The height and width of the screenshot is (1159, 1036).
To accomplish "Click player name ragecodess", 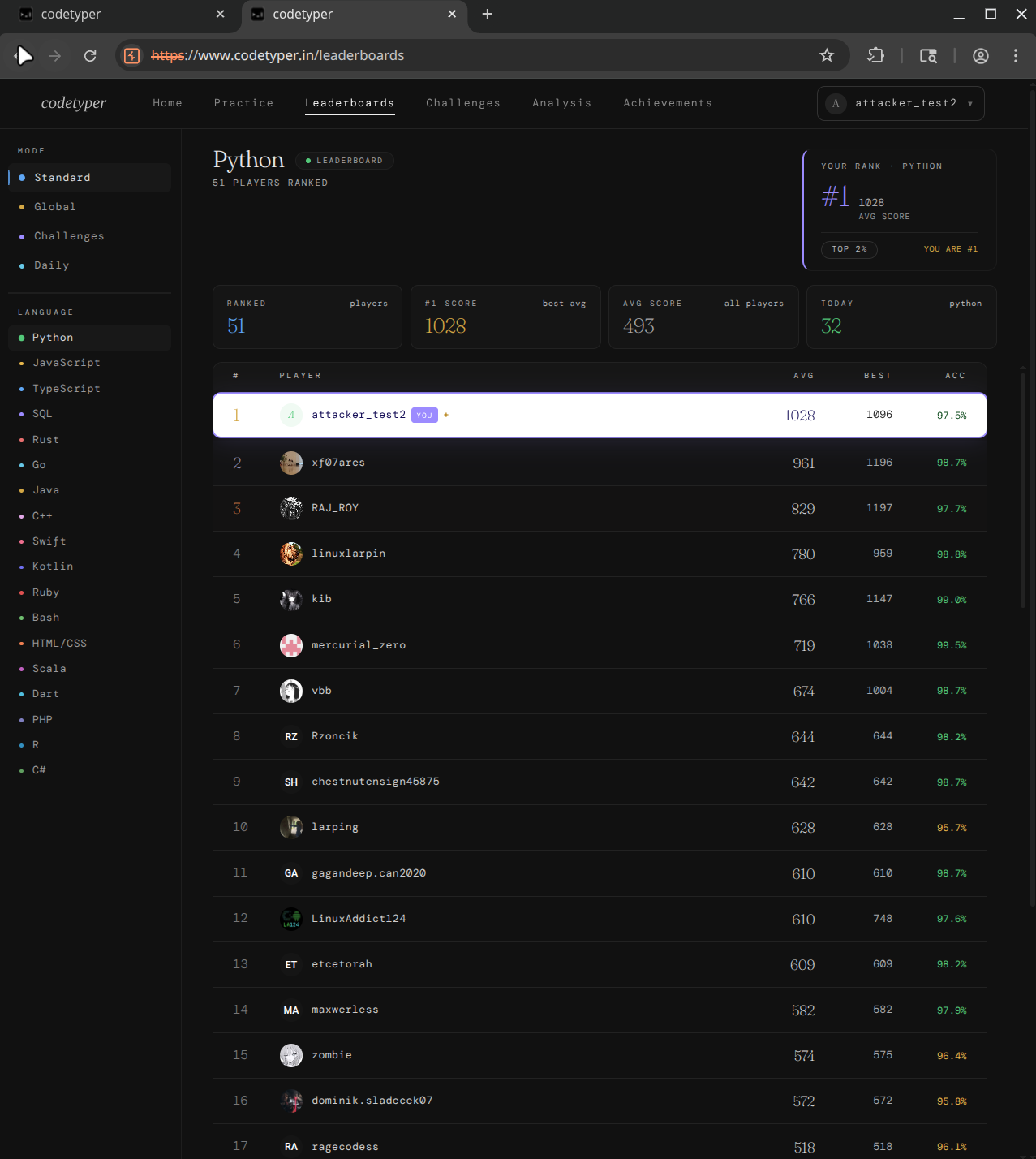I will (345, 1147).
